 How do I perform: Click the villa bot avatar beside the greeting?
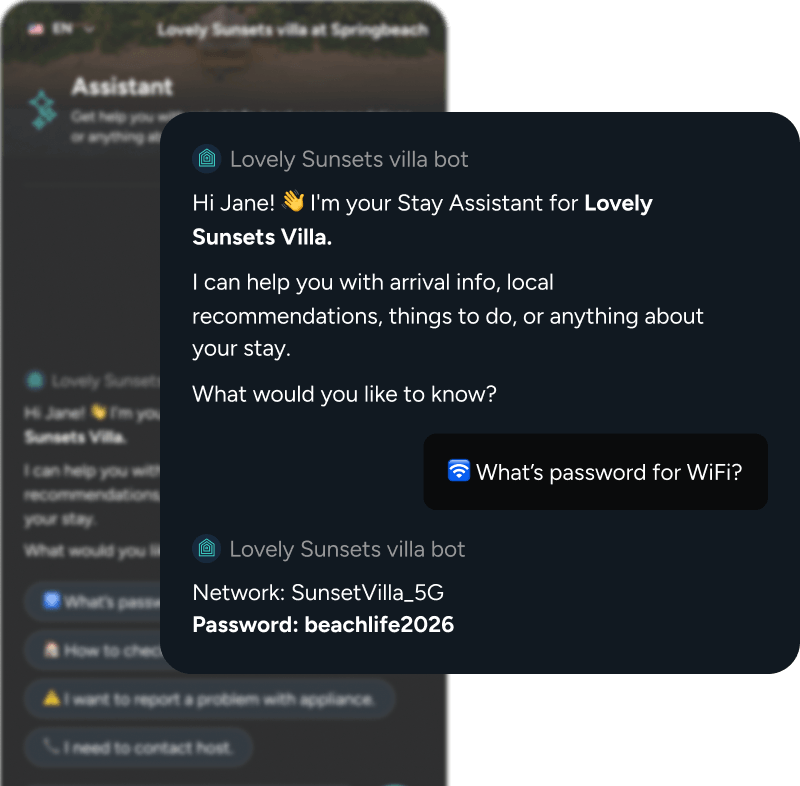[x=207, y=159]
